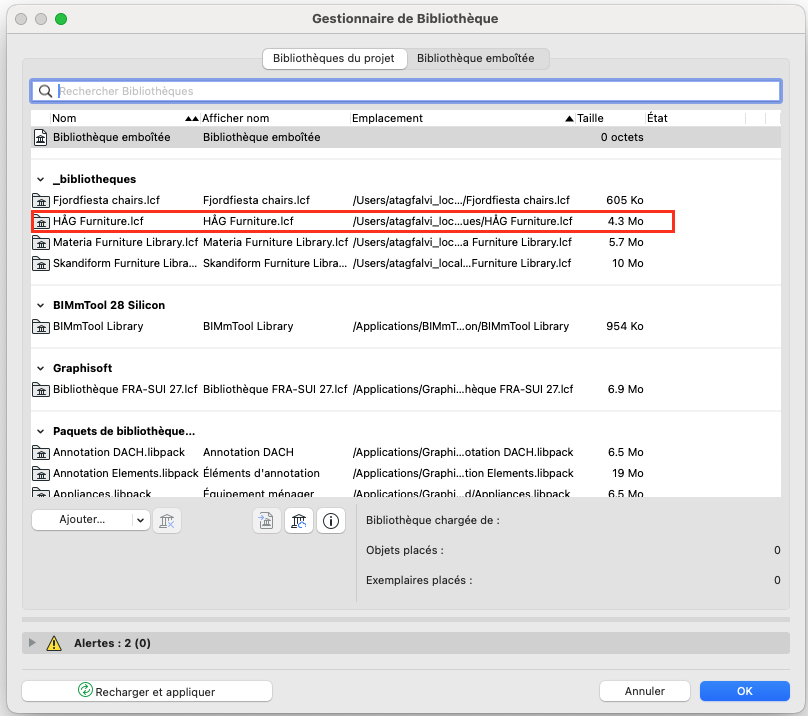Click the 605 Ko size value
808x716 pixels.
(625, 200)
